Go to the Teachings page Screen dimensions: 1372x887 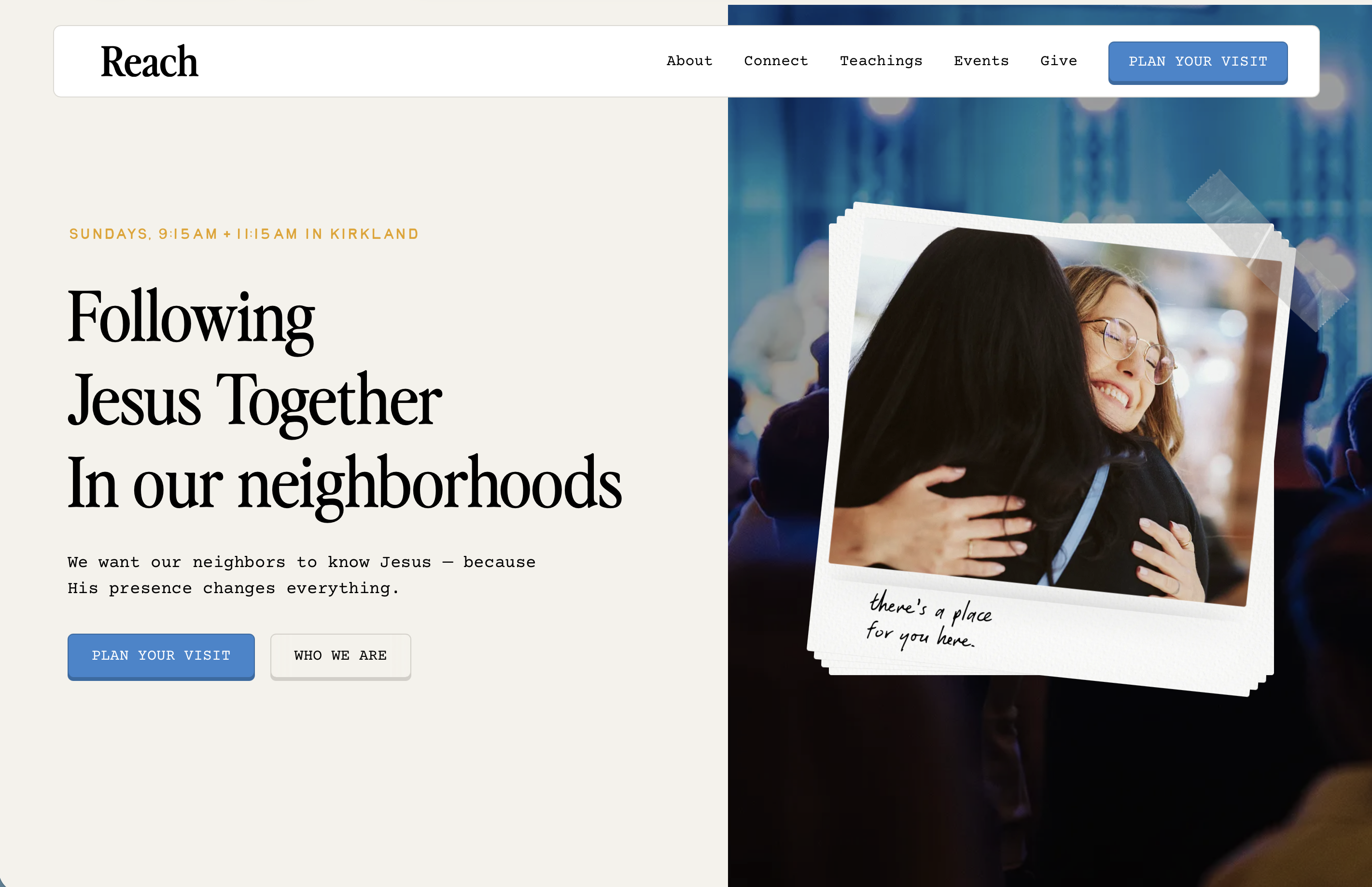tap(881, 61)
